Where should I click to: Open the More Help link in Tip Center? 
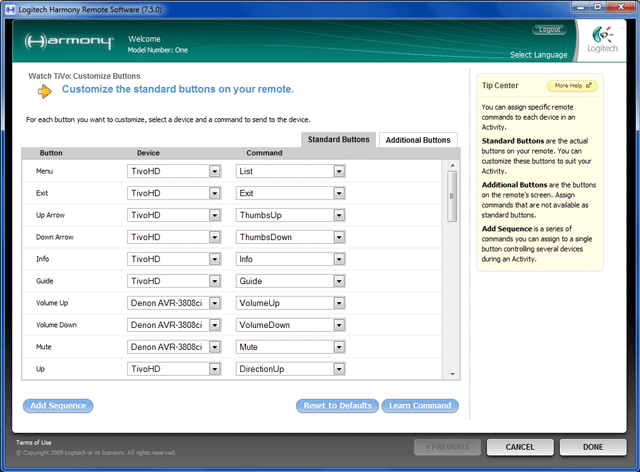[x=572, y=86]
